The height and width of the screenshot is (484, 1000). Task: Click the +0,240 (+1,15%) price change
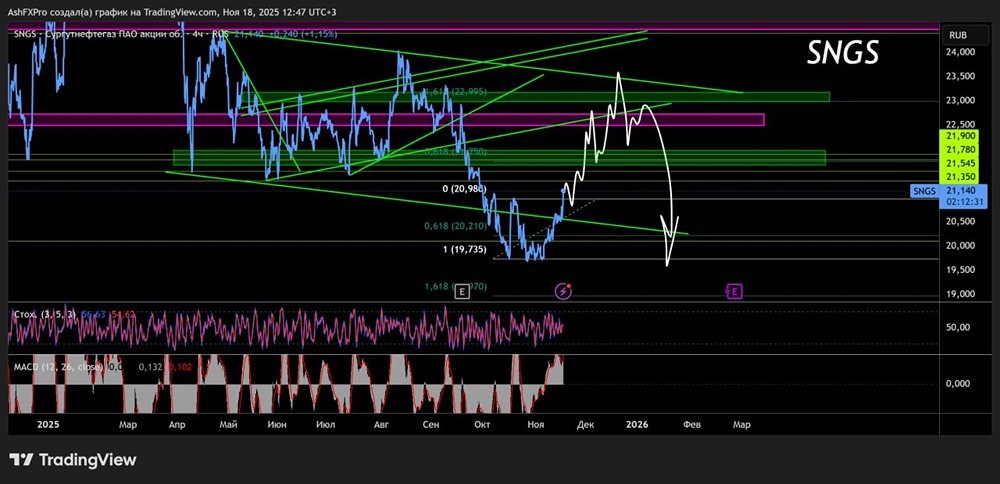301,34
